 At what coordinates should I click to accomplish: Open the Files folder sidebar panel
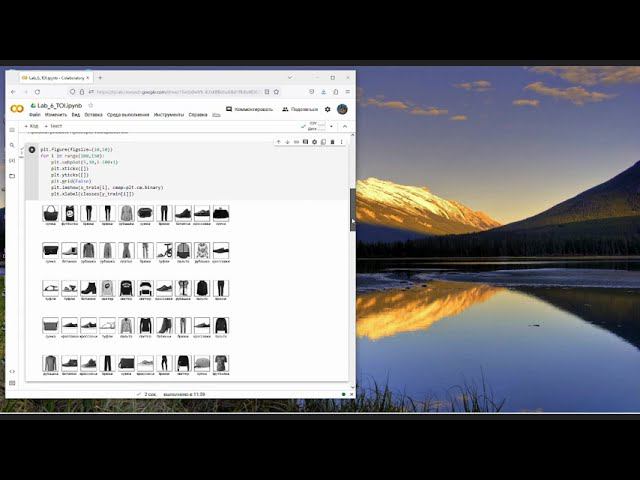12,176
